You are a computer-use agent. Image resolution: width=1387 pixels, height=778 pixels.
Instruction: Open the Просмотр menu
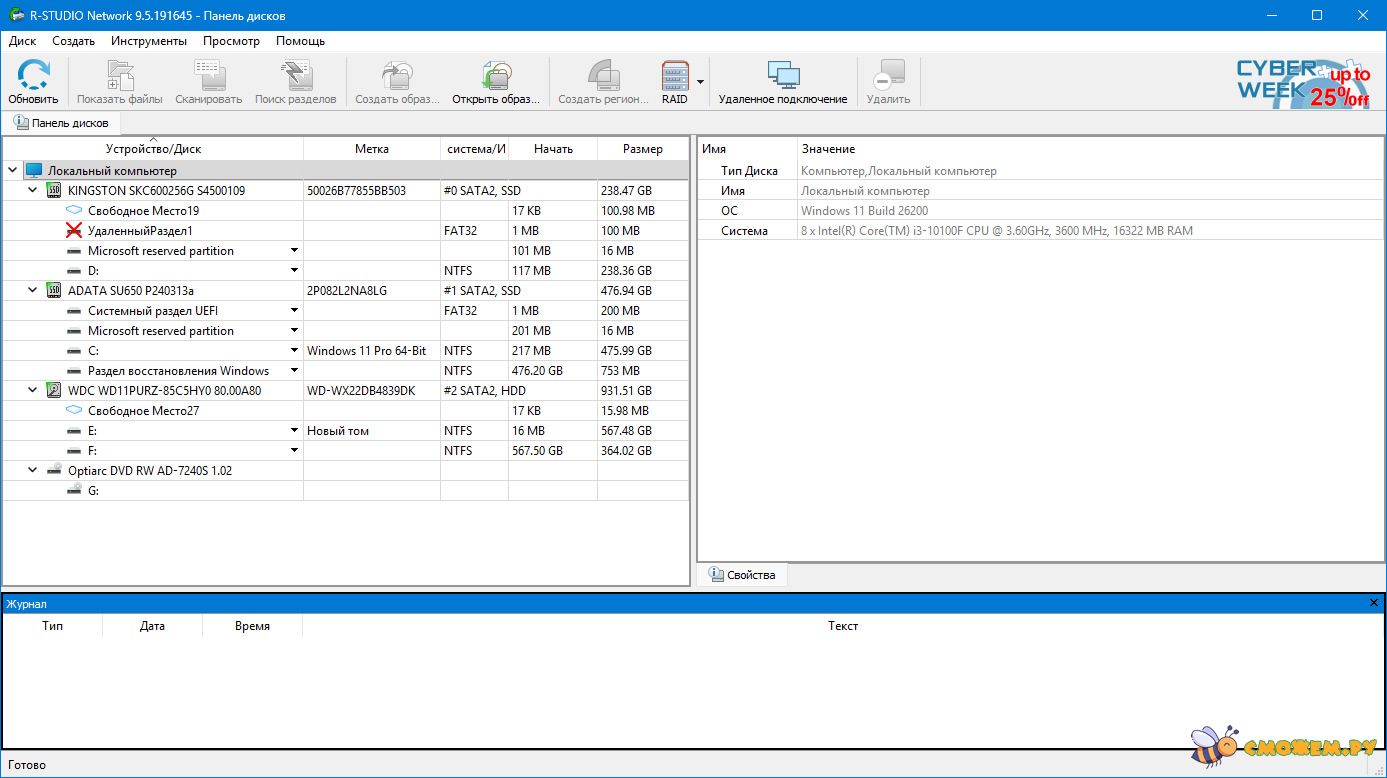tap(231, 41)
